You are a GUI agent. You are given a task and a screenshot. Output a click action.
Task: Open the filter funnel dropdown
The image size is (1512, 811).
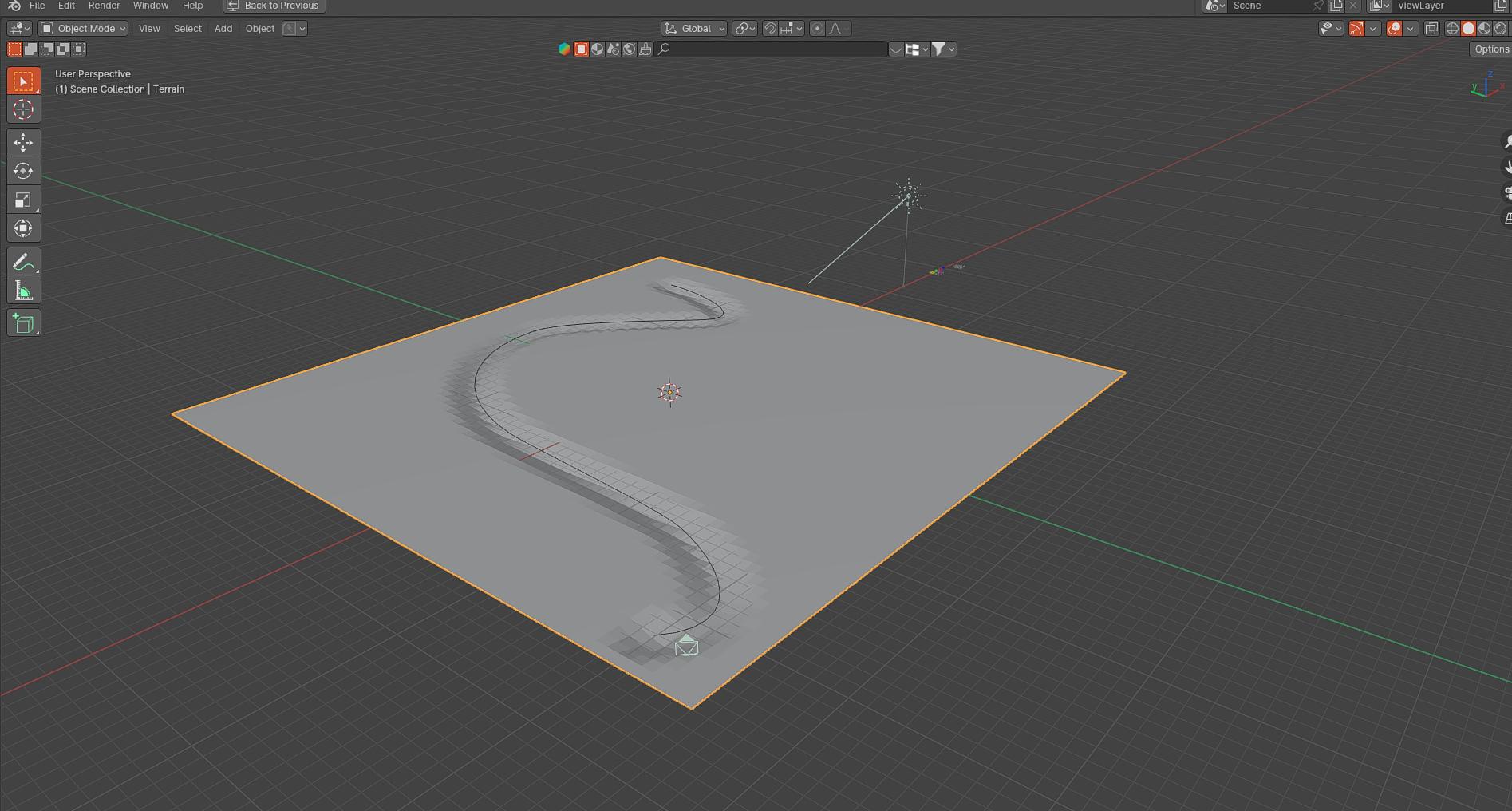[943, 49]
